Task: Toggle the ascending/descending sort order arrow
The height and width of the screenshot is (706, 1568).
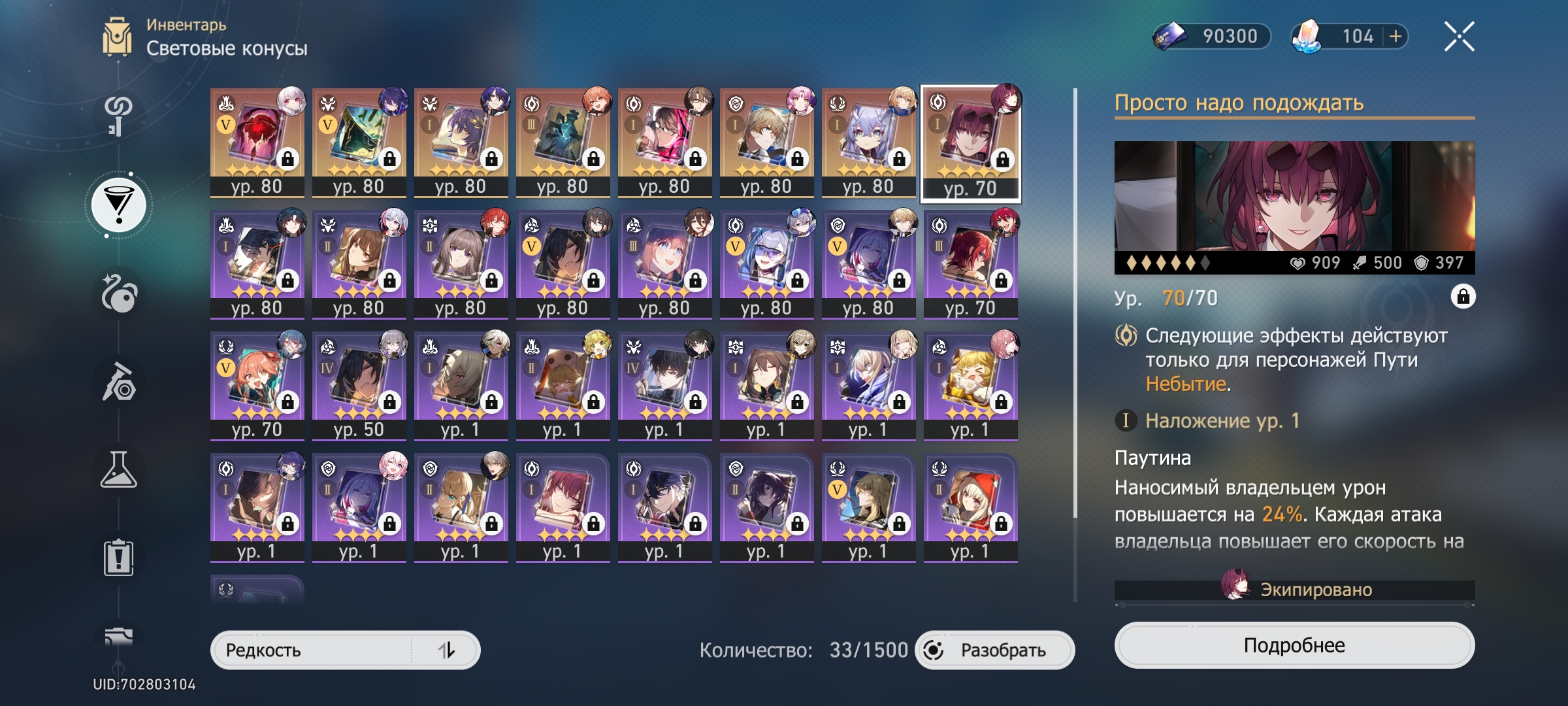Action: click(x=446, y=650)
